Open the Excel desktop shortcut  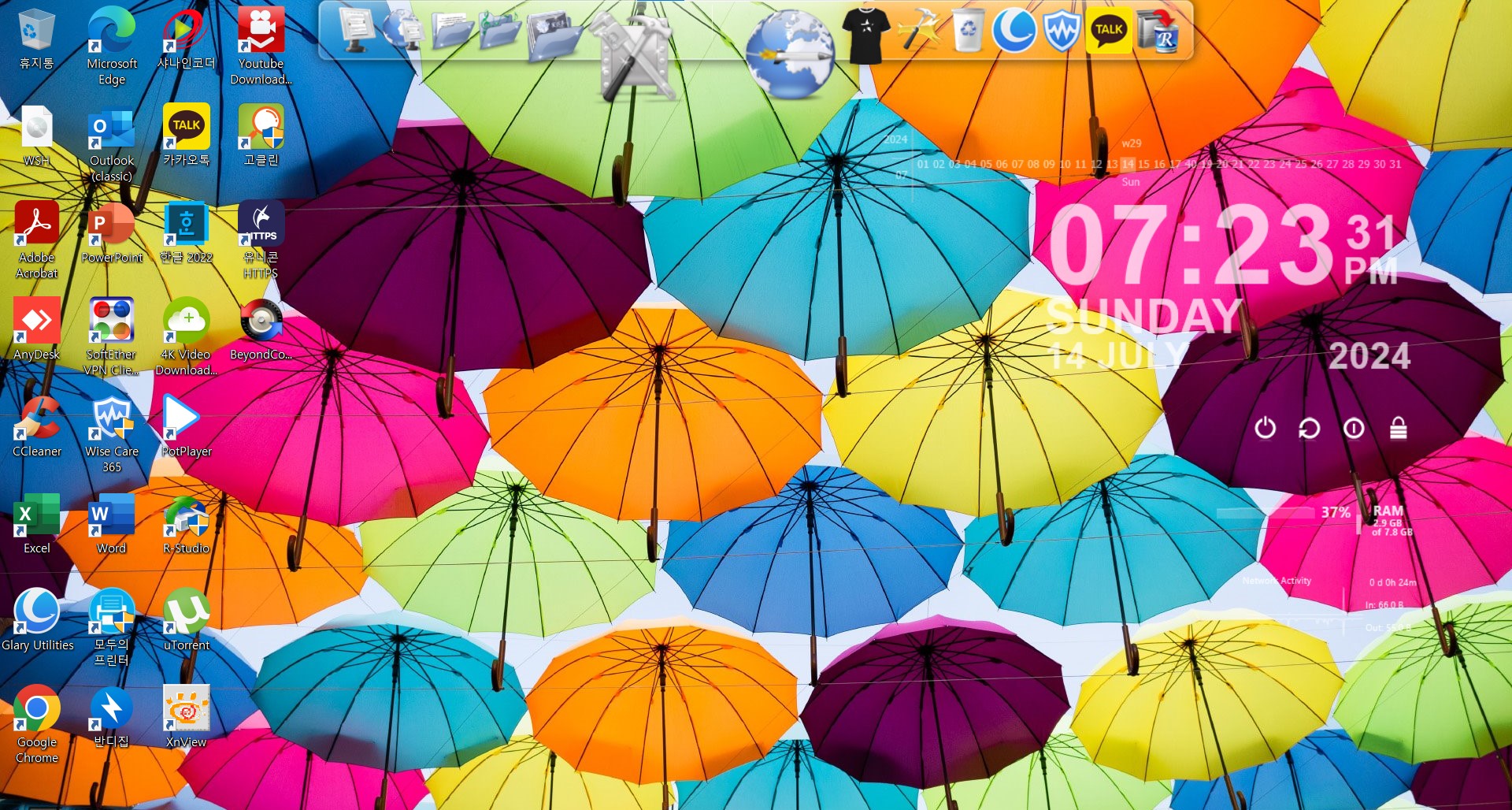[36, 523]
